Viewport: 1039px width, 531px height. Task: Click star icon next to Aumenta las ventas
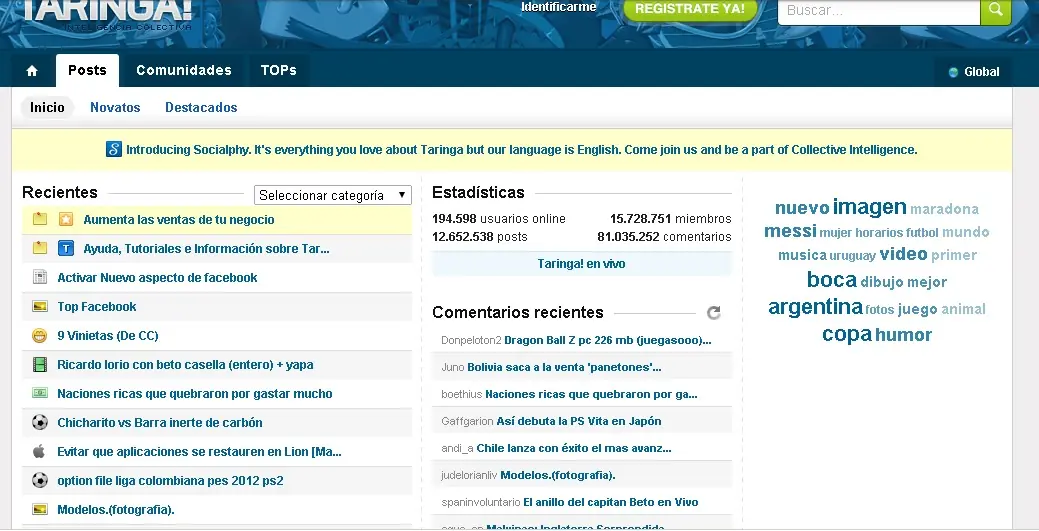66,219
